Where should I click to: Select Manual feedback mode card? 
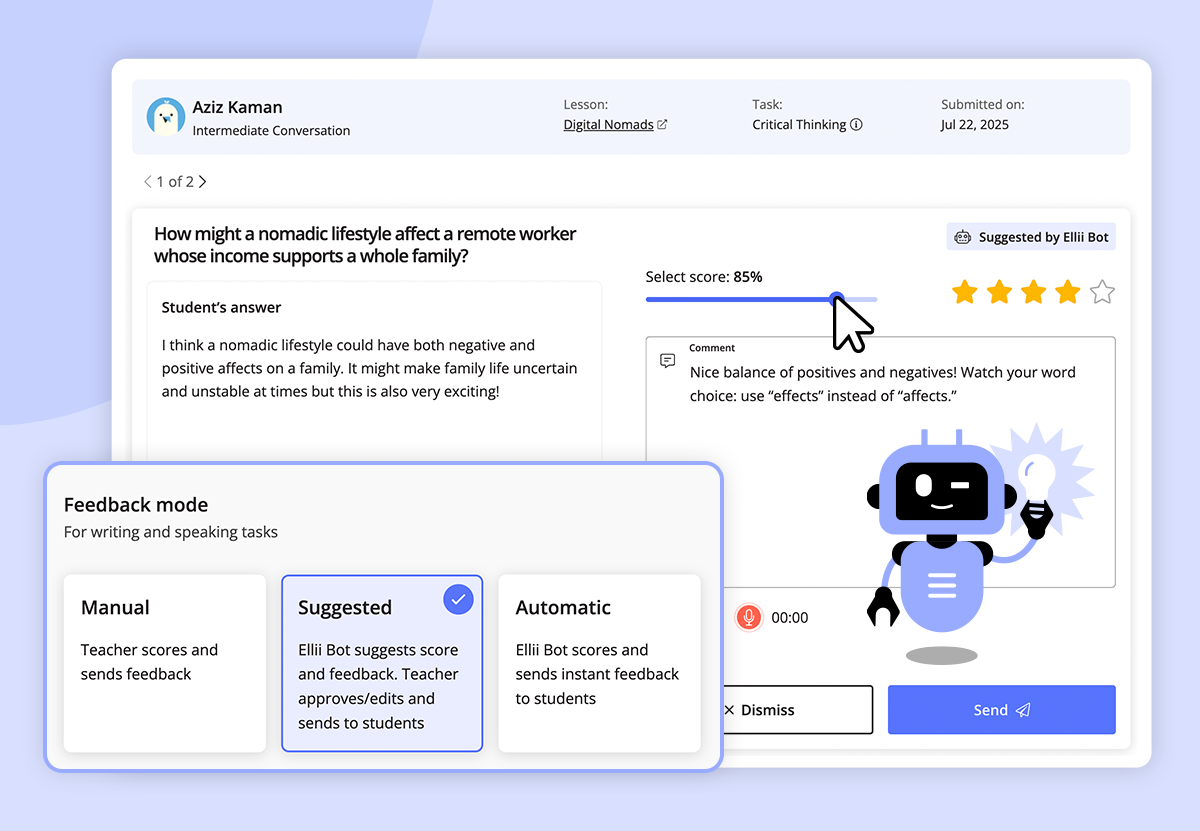pos(165,663)
